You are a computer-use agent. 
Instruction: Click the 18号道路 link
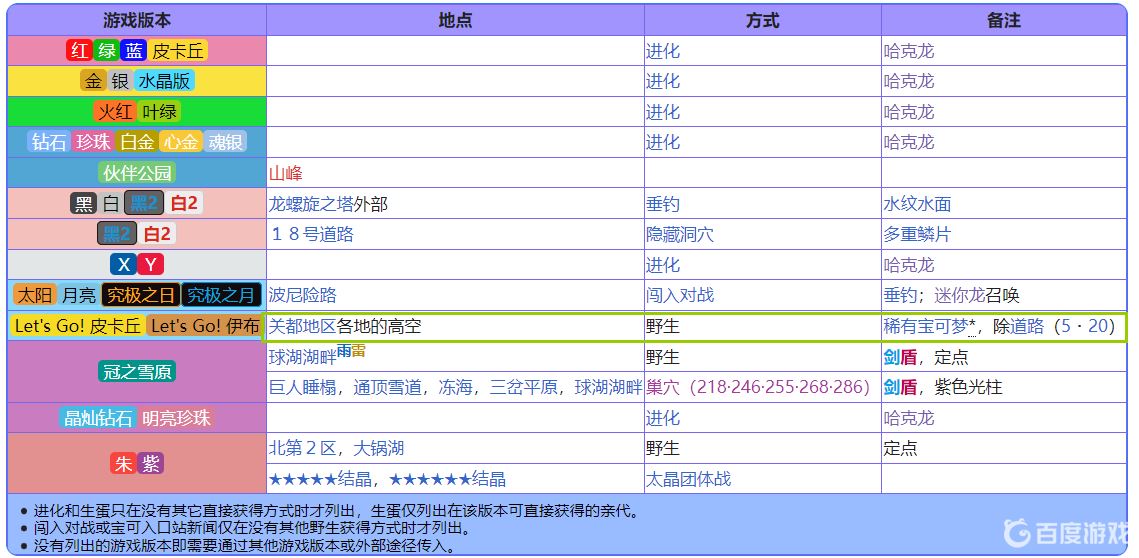click(312, 235)
